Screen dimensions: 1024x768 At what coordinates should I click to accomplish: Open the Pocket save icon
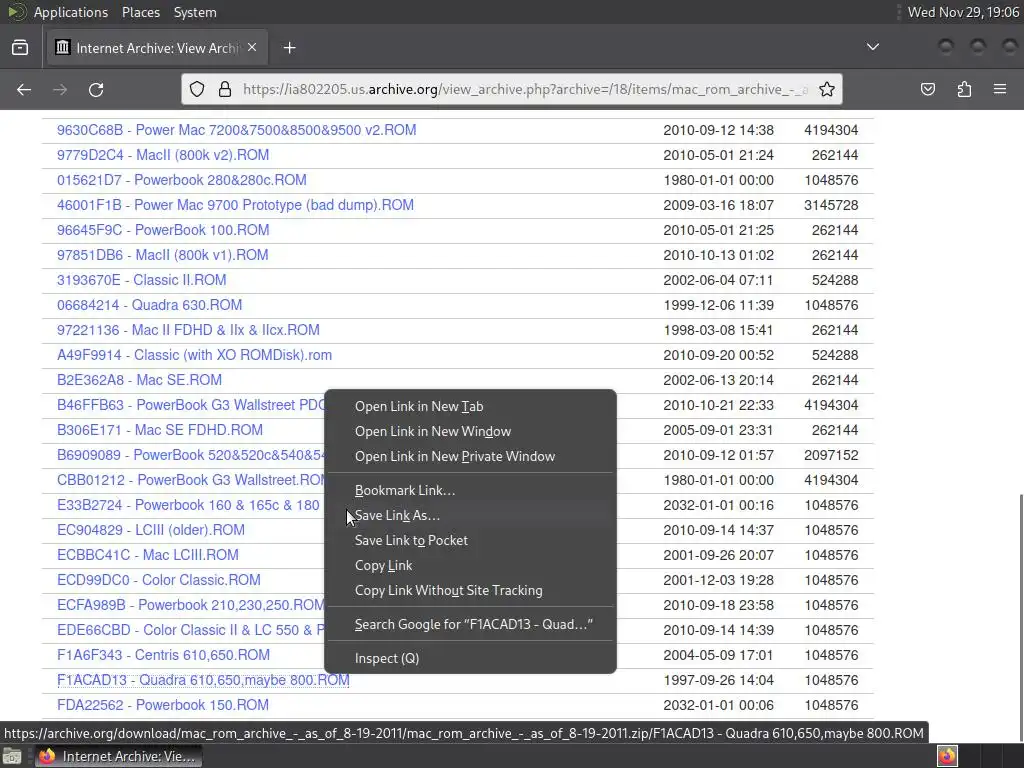pyautogui.click(x=928, y=89)
